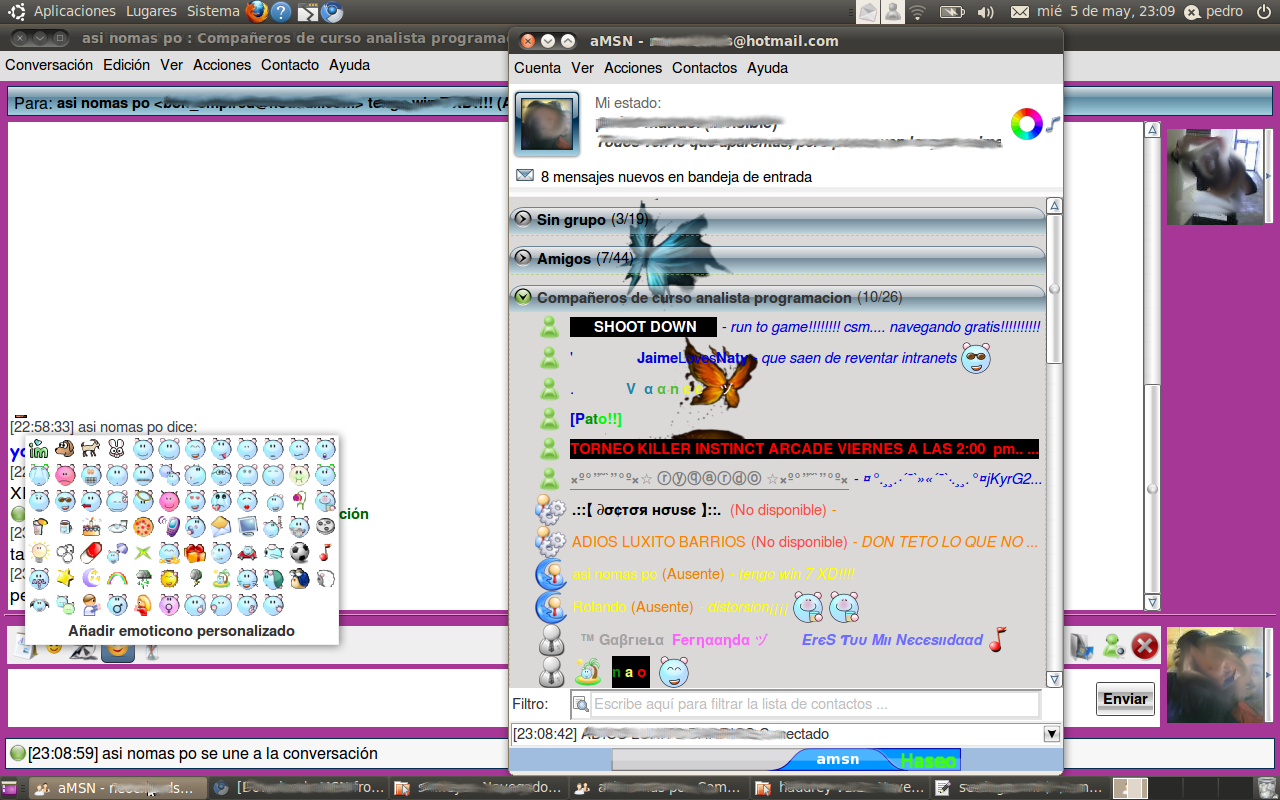
Task: Insert the wilted rose emoticon
Action: pos(299,501)
